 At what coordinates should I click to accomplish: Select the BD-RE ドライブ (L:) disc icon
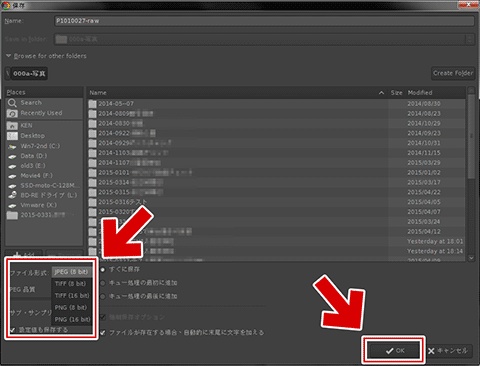(12, 195)
